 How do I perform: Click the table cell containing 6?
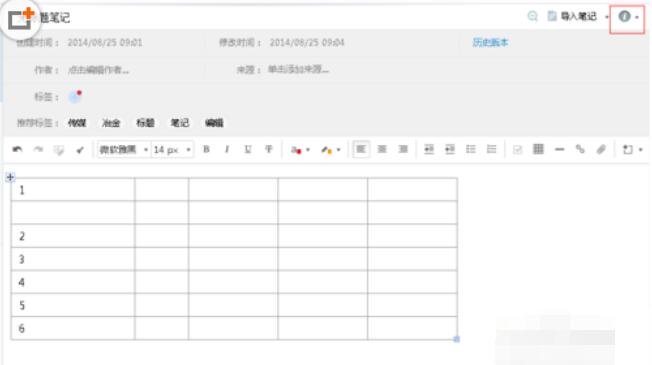pos(73,328)
